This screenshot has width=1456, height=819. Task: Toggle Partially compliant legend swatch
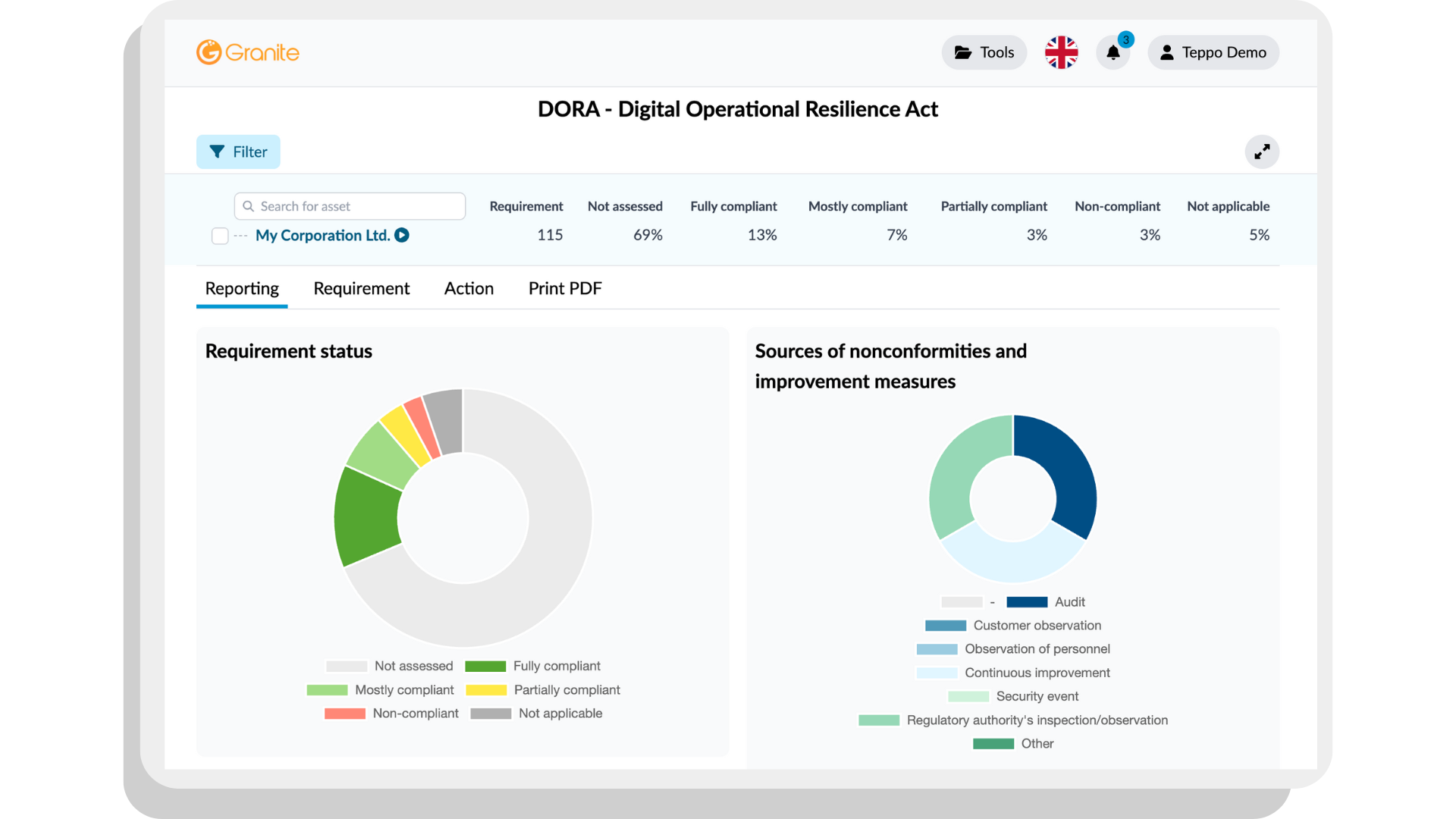[x=486, y=690]
